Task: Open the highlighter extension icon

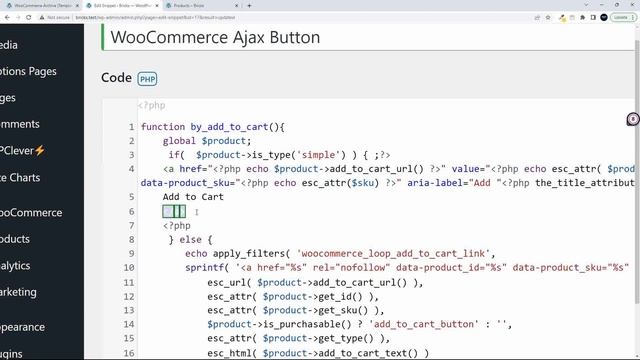Action: tap(562, 18)
